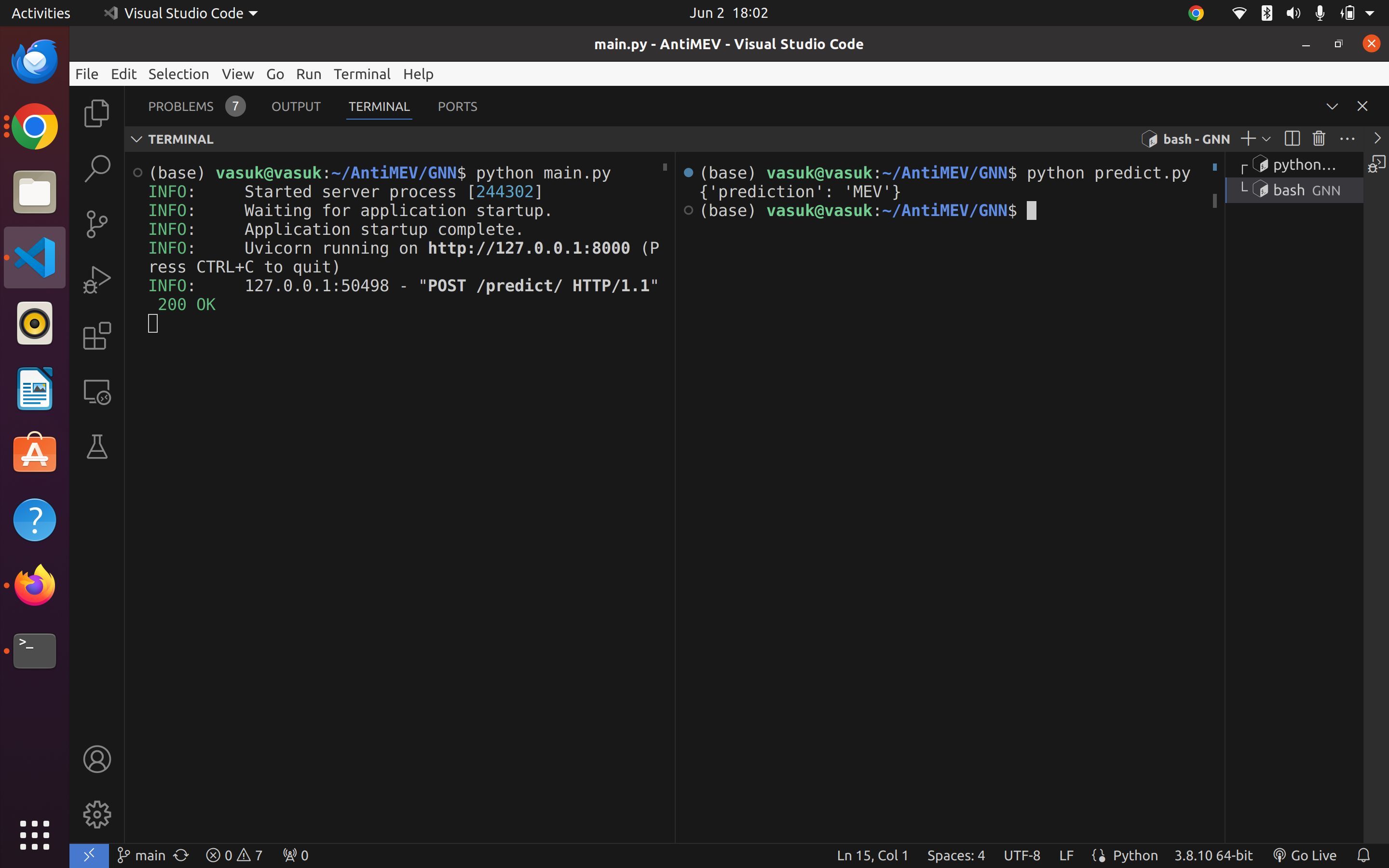Open the Manage gear icon
Image resolution: width=1389 pixels, height=868 pixels.
click(96, 814)
